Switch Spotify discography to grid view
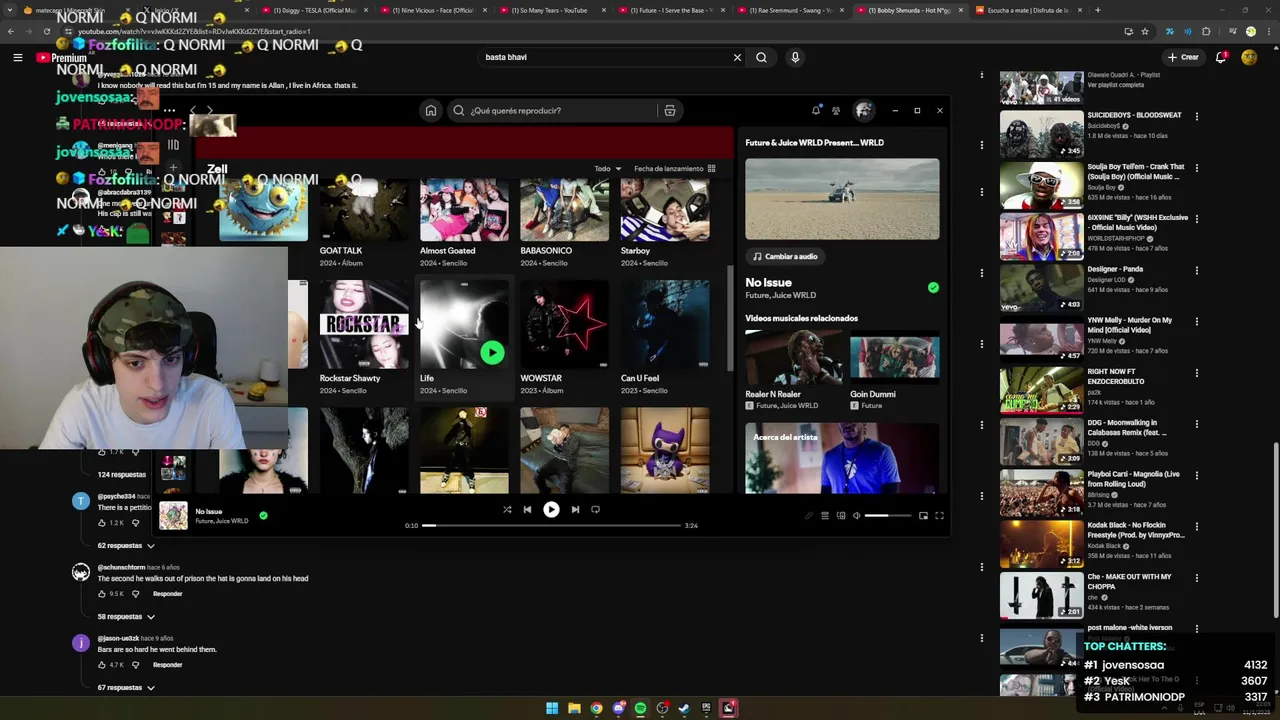Screen dimensions: 1280x720 pyautogui.click(x=711, y=169)
